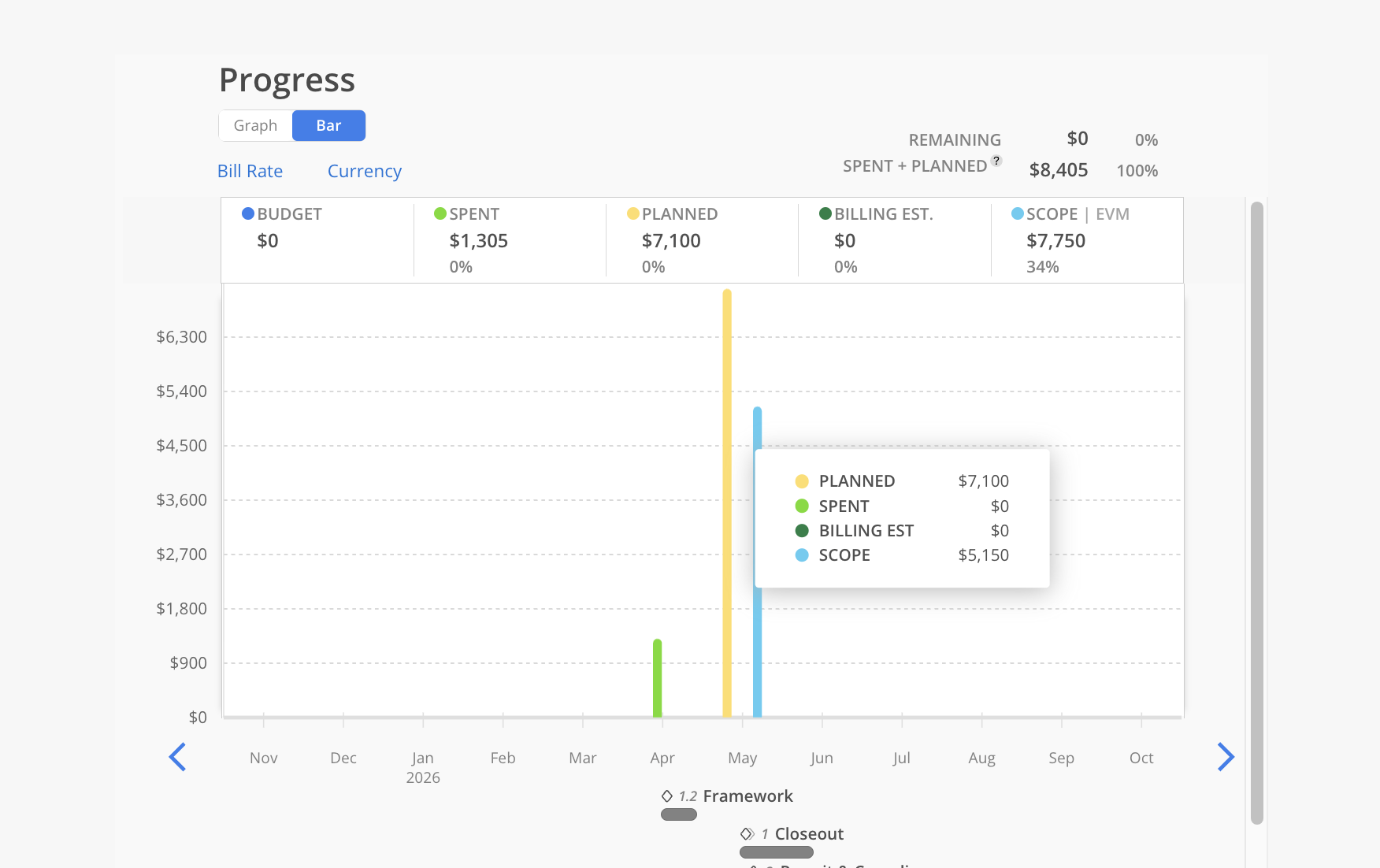Toggle the PLANNED series legend dot
This screenshot has height=868, width=1380.
pos(632,213)
